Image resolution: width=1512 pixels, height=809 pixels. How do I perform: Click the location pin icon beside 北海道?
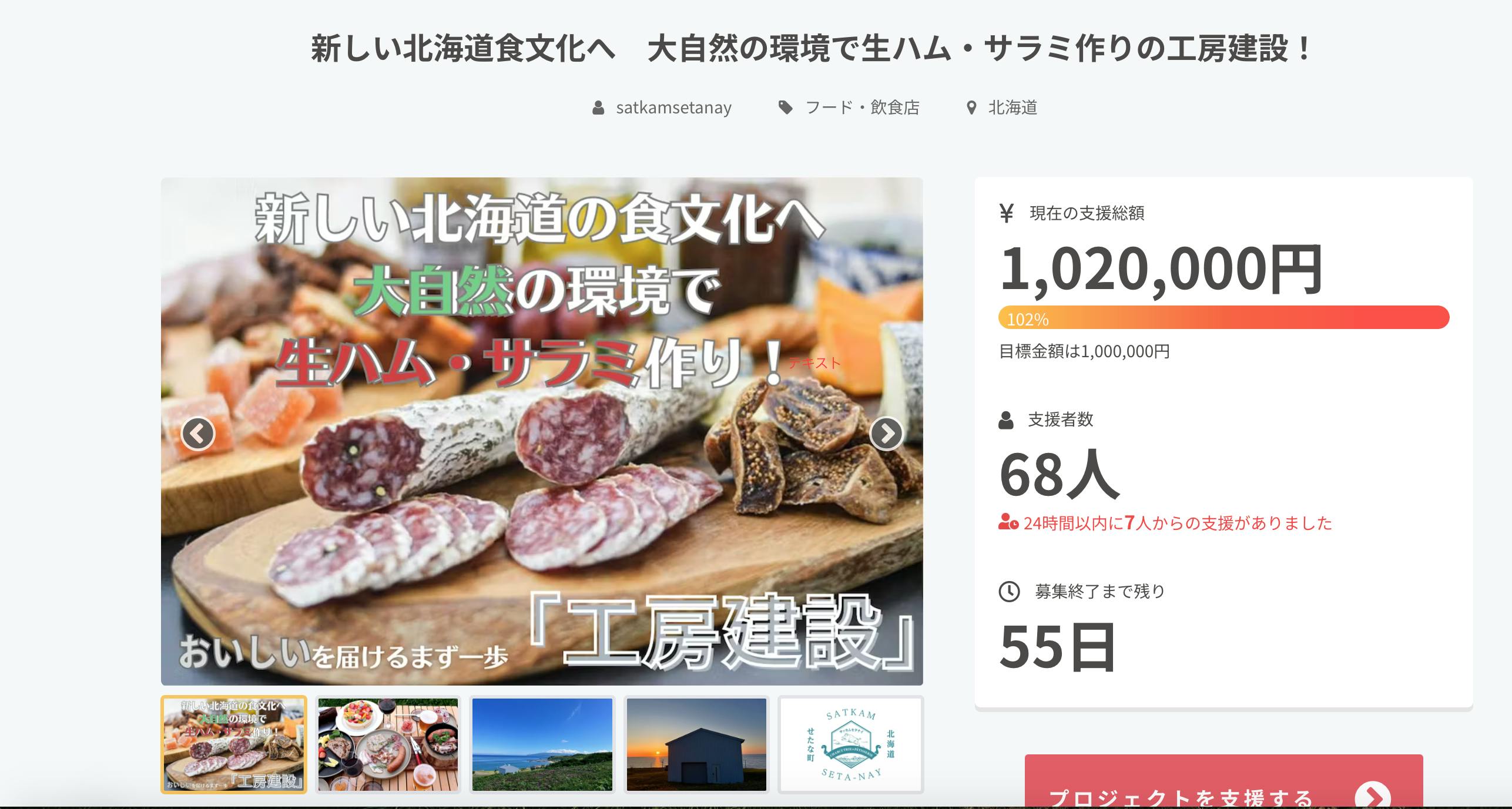[971, 108]
